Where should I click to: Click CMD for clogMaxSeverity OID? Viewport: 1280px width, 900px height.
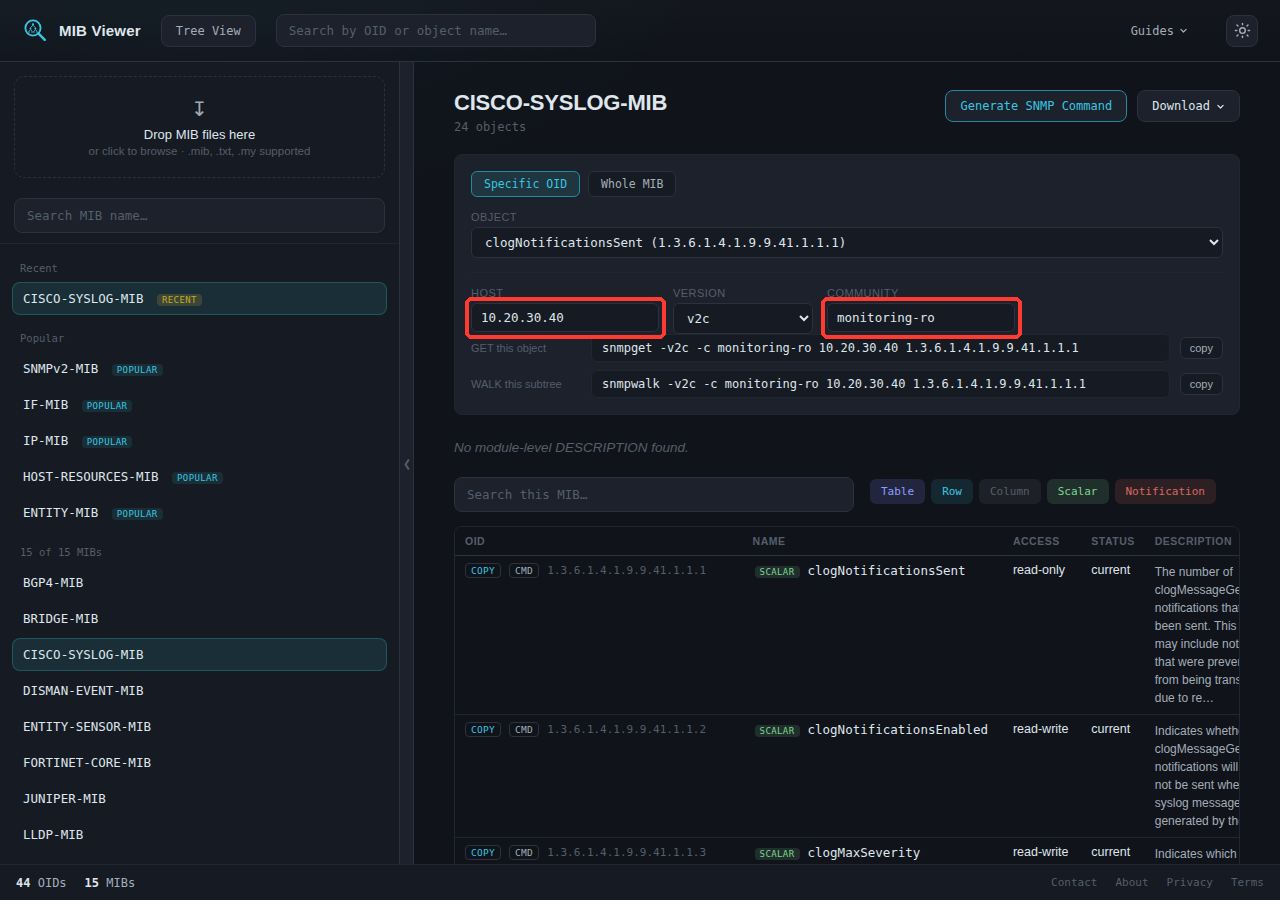click(524, 853)
